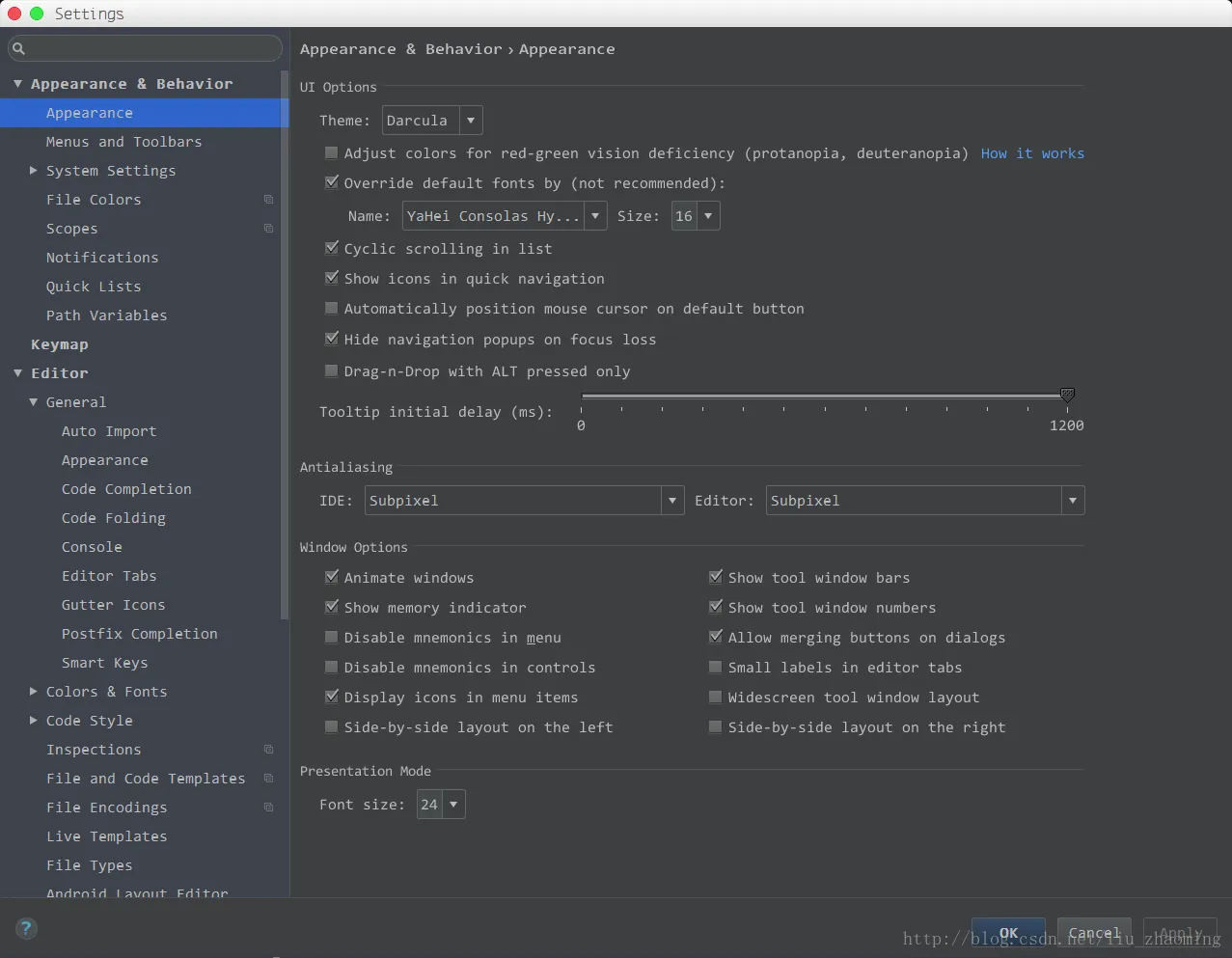
Task: Toggle Show memory indicator checkbox
Action: click(332, 607)
